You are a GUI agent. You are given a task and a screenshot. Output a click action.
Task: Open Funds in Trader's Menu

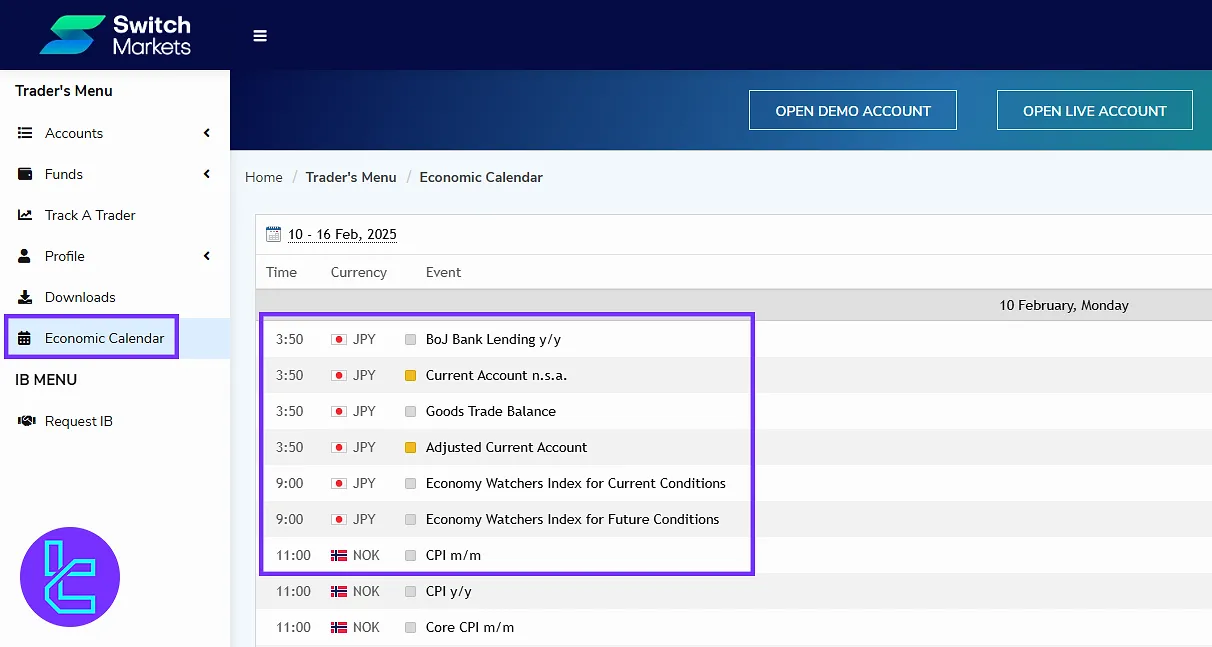[64, 174]
